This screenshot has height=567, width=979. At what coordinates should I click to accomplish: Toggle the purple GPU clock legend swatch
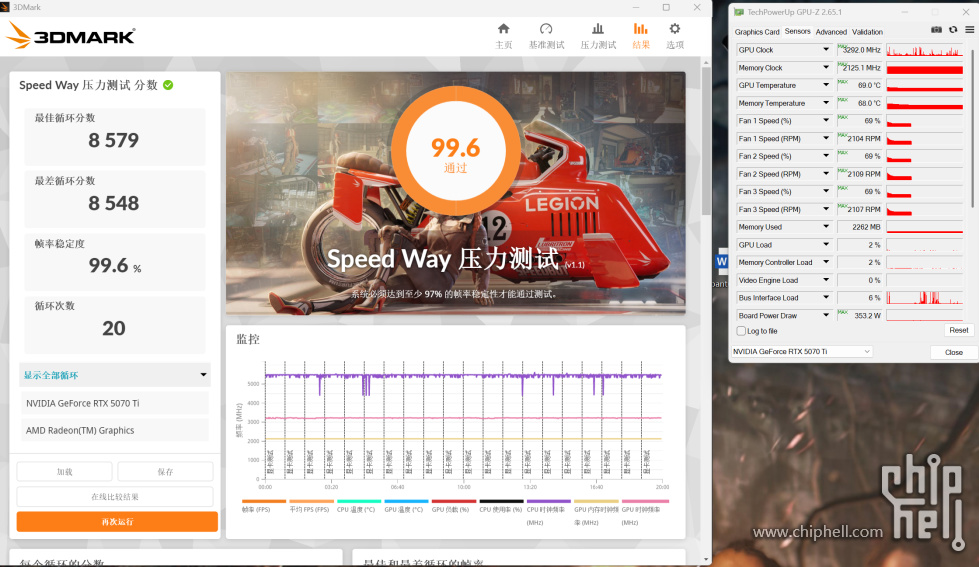point(548,501)
